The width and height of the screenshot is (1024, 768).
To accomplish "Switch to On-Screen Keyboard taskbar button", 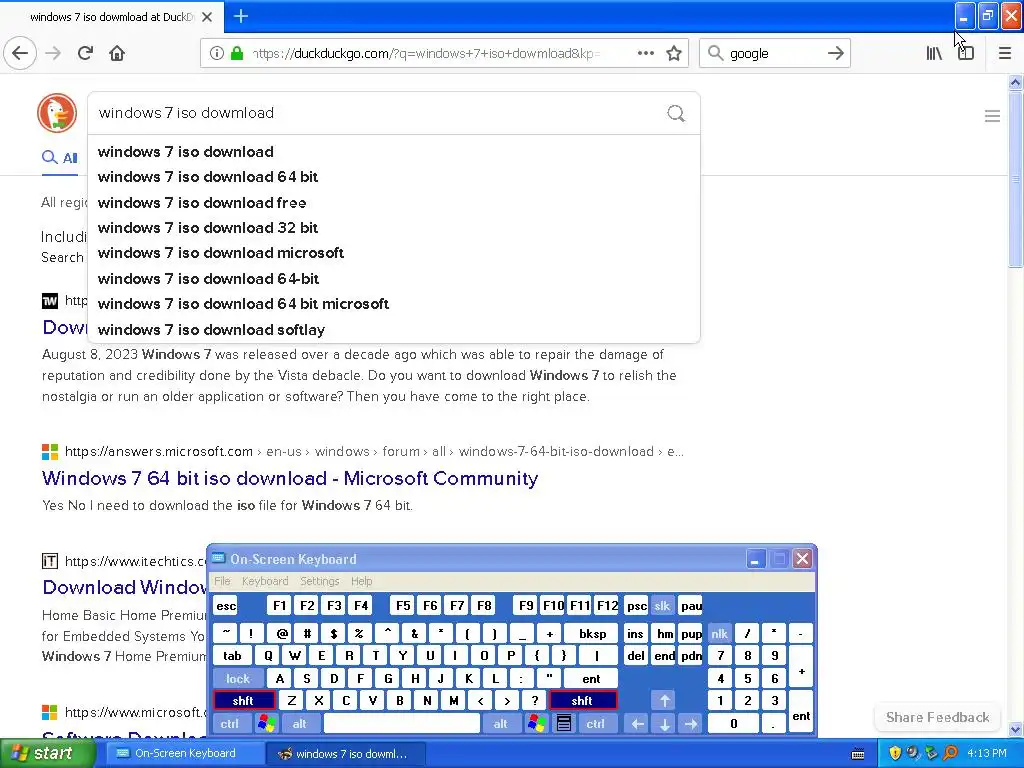I will (x=184, y=753).
